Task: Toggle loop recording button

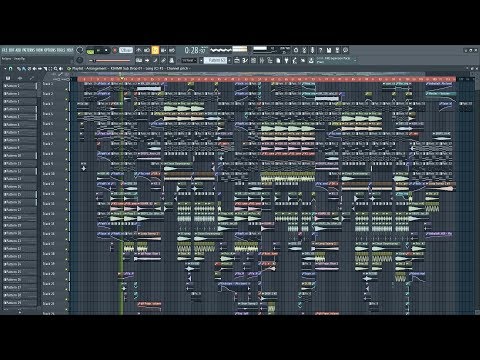Action: (x=172, y=50)
